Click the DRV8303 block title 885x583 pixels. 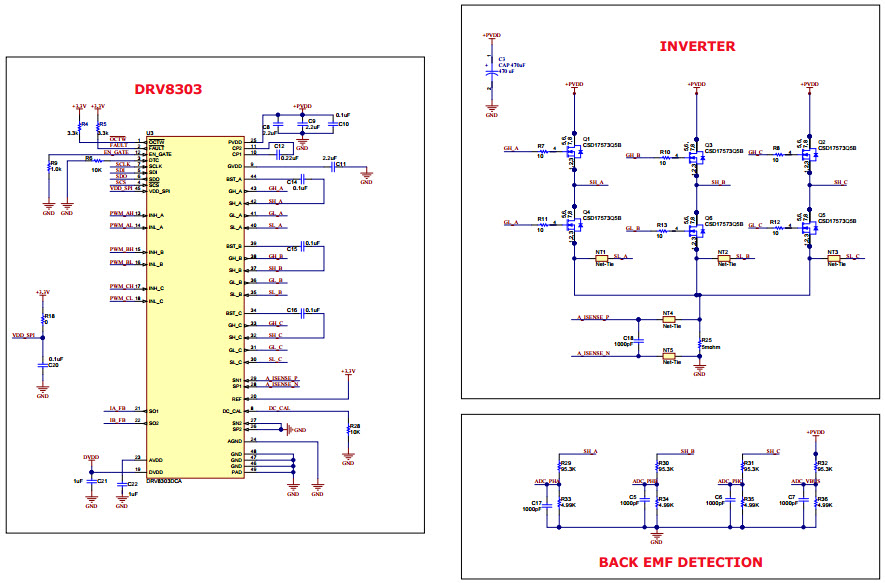(168, 89)
